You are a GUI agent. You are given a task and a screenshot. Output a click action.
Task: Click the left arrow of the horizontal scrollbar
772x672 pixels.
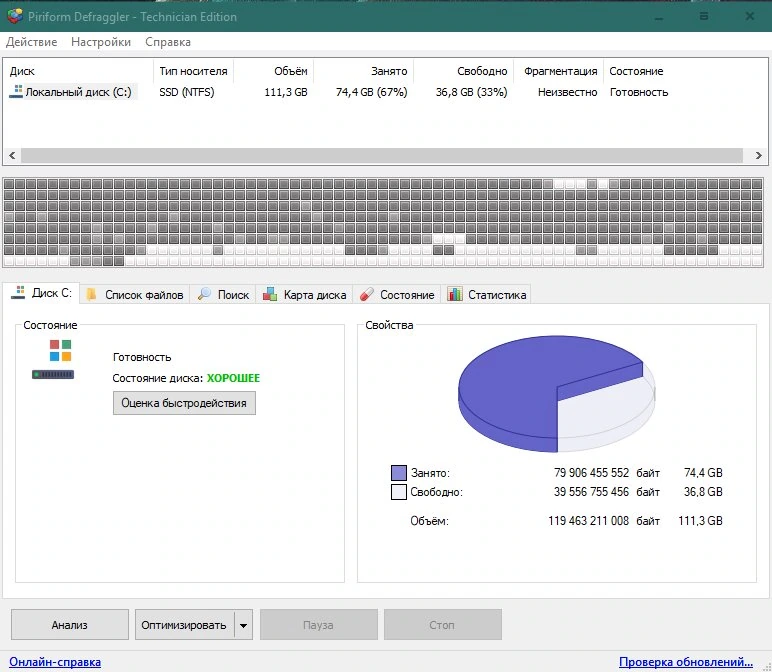(x=12, y=156)
